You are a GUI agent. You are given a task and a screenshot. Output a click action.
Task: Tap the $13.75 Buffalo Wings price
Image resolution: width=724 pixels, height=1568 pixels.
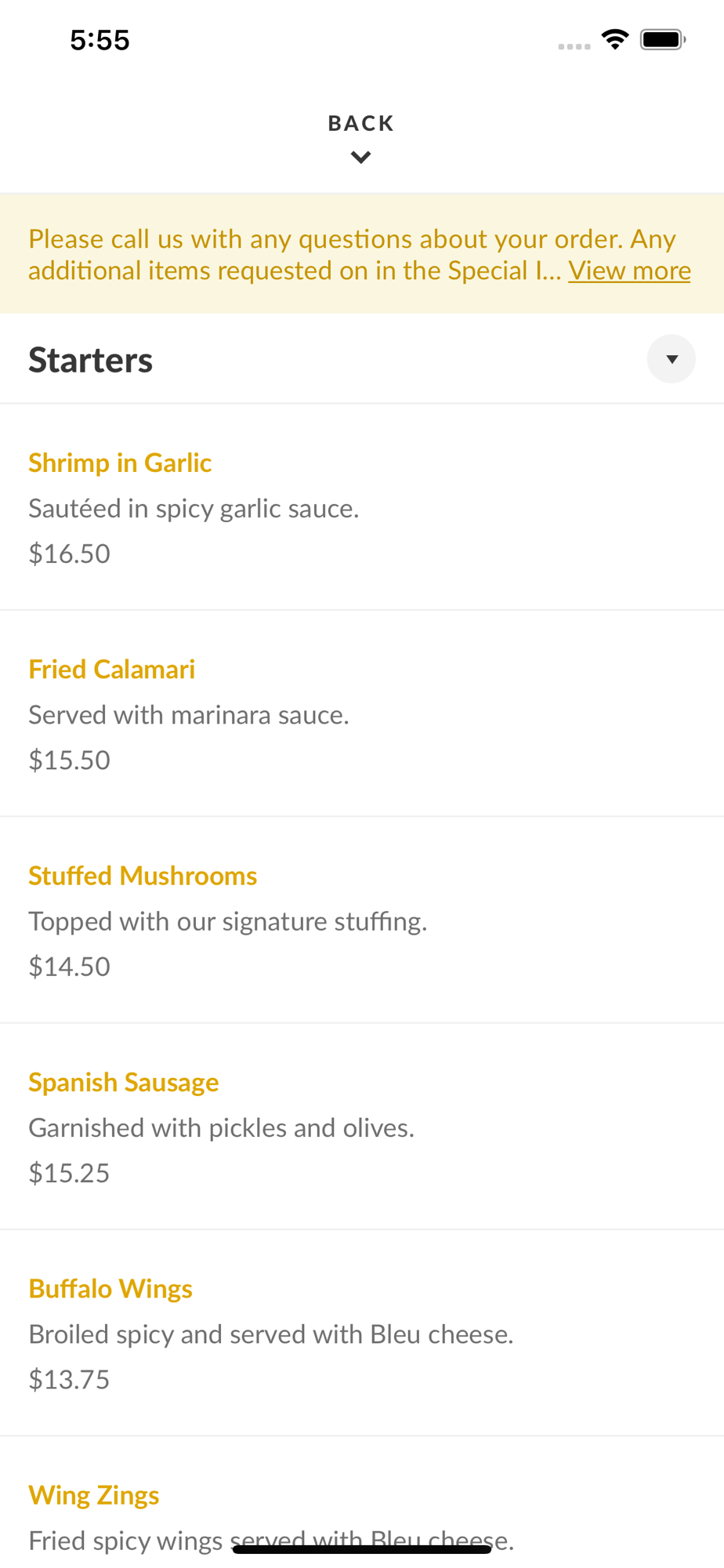pos(70,1379)
